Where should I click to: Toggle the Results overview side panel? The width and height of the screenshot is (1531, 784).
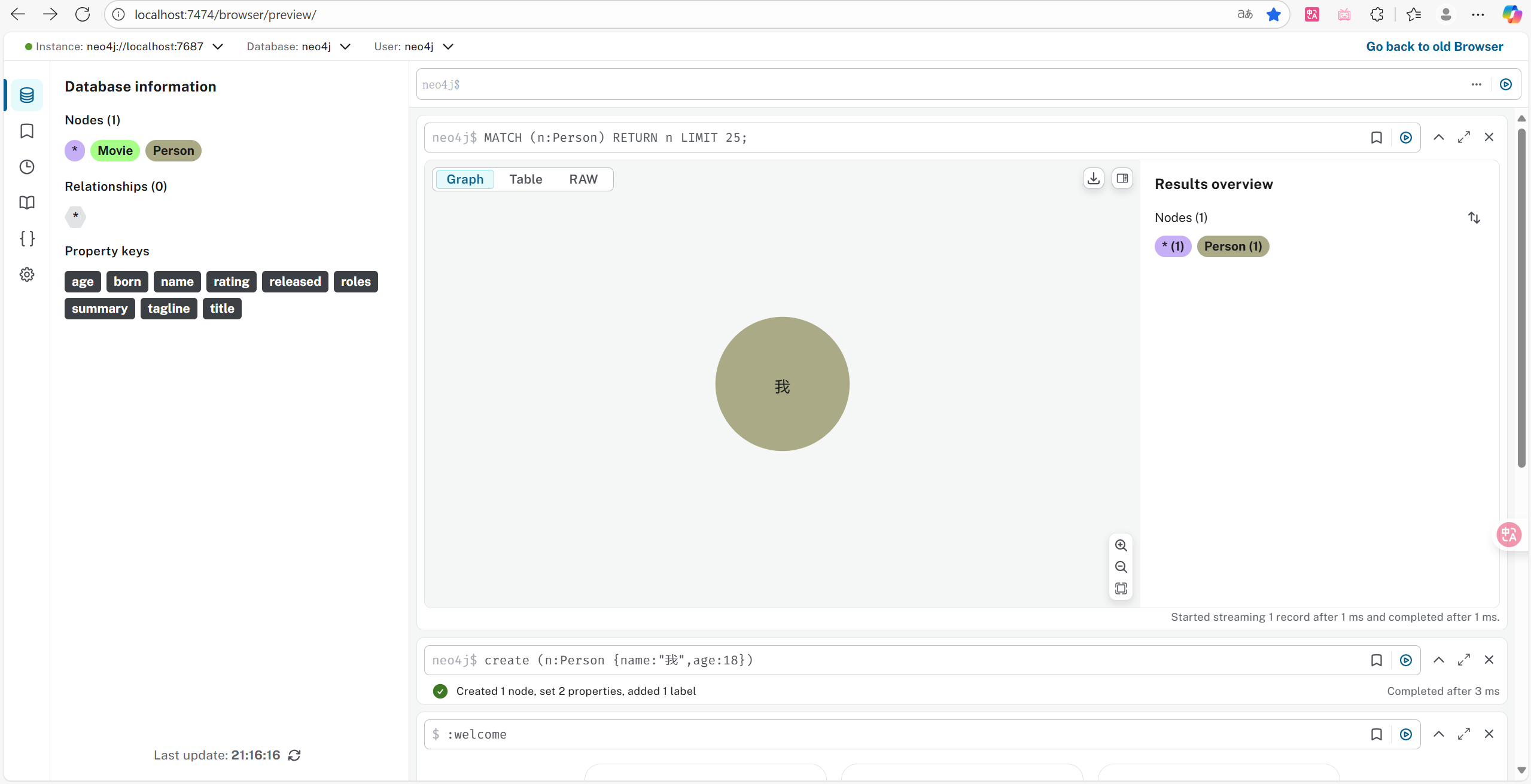[x=1122, y=178]
